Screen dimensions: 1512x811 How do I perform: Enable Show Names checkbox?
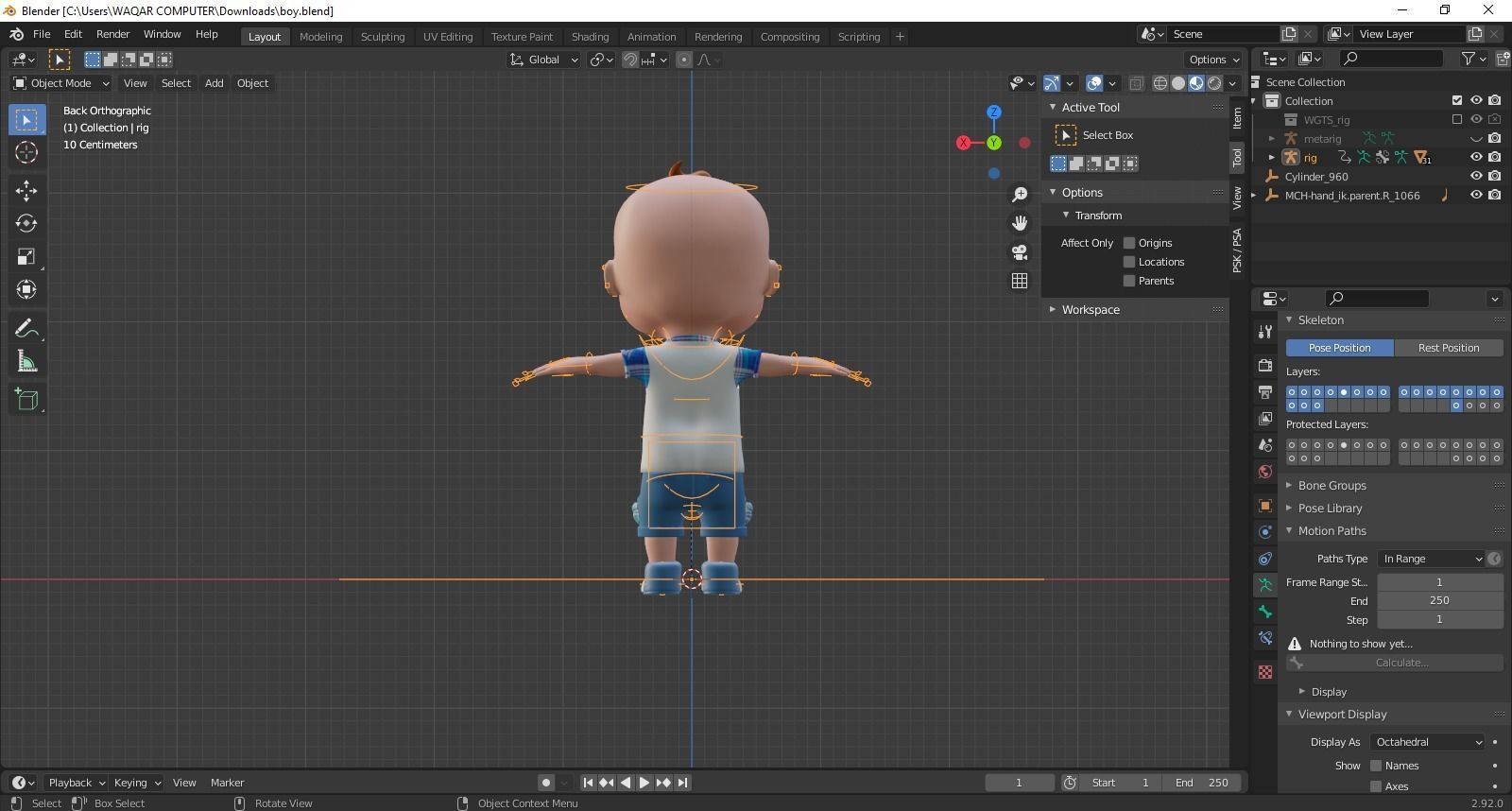pyautogui.click(x=1376, y=766)
